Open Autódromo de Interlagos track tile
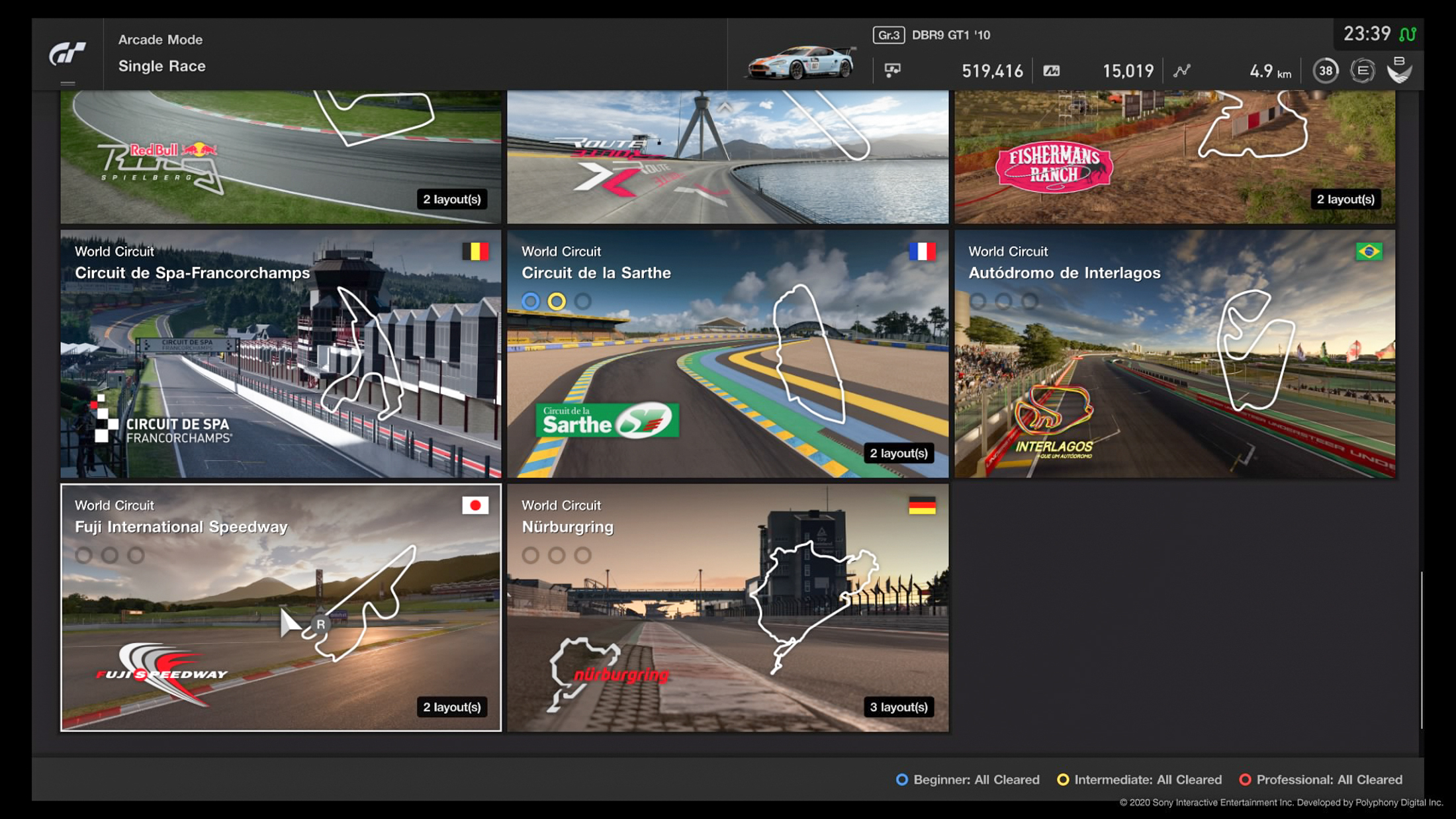 point(1174,354)
